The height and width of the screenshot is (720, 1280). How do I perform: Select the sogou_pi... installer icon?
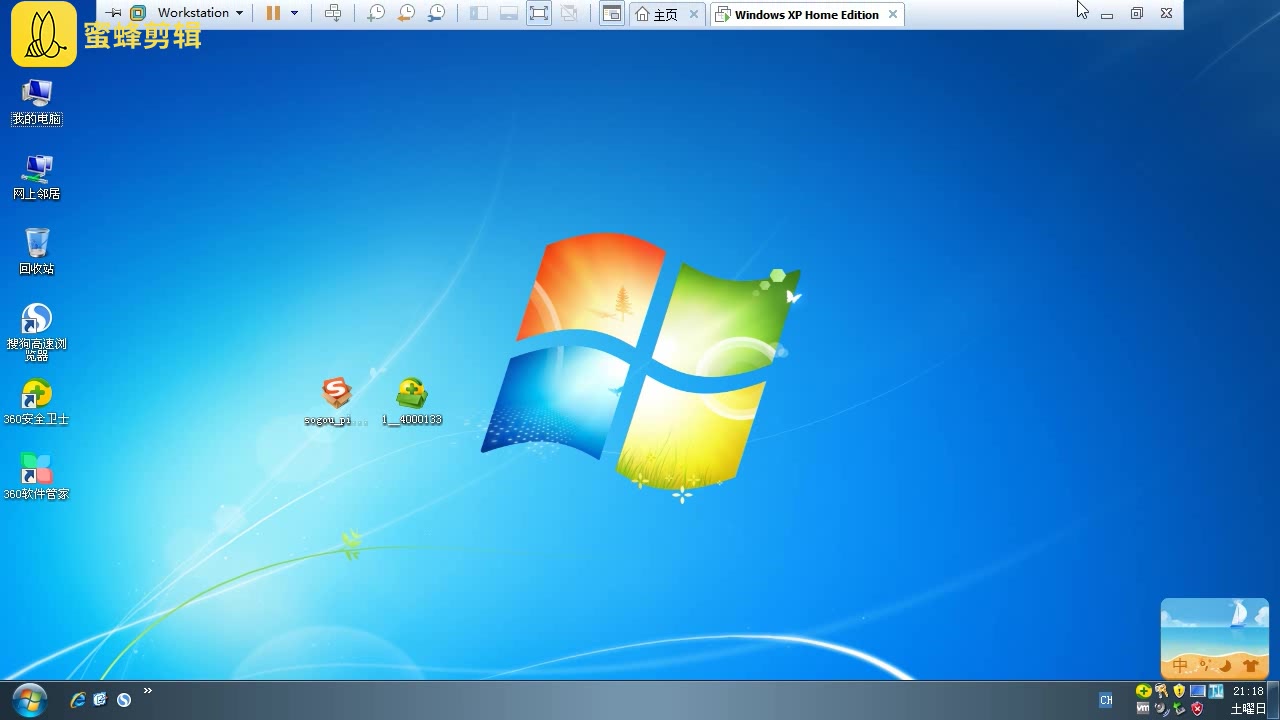pyautogui.click(x=337, y=402)
